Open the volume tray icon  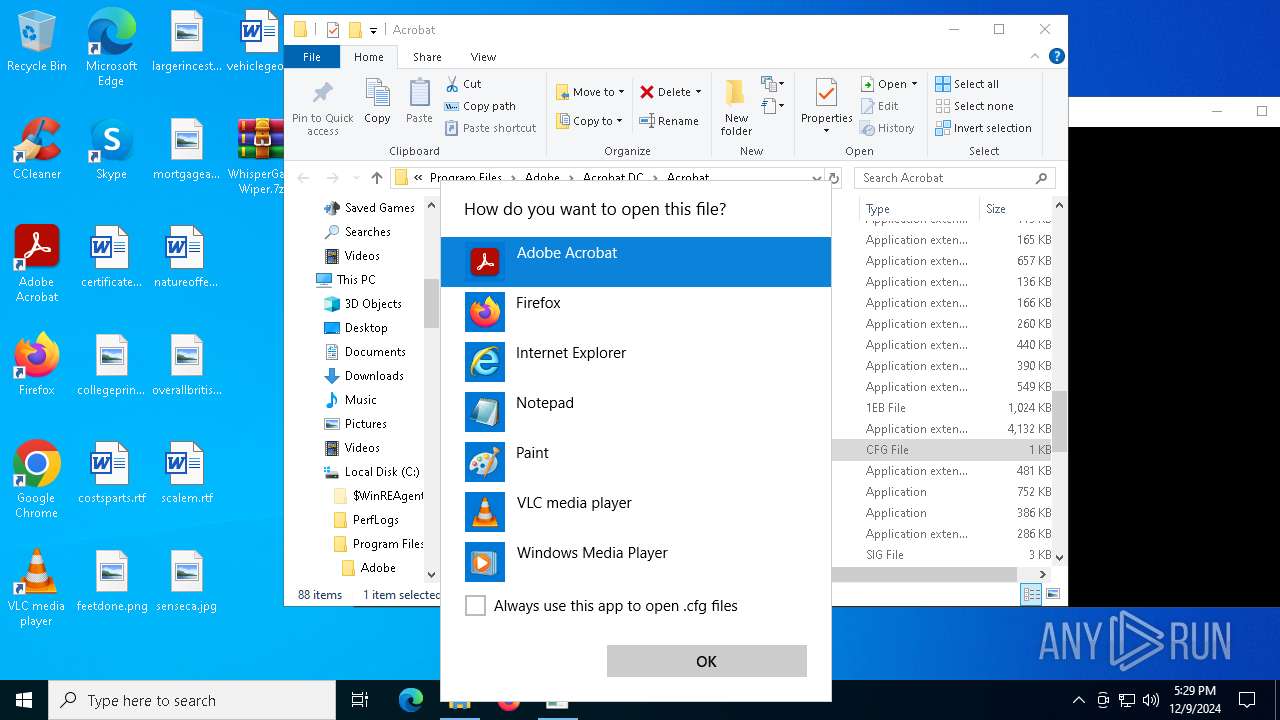pos(1150,700)
